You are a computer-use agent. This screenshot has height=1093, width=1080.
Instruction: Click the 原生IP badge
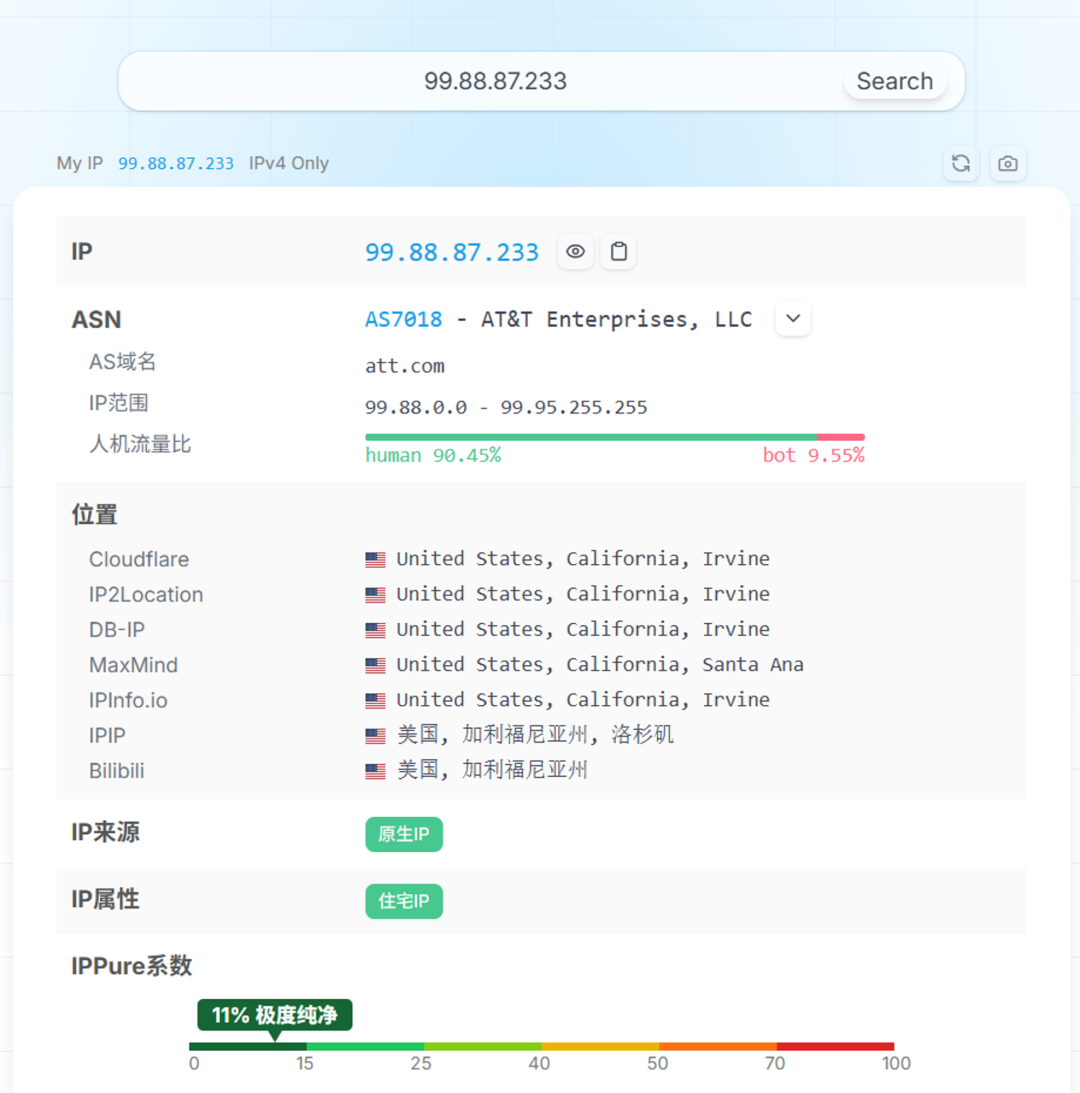(404, 834)
